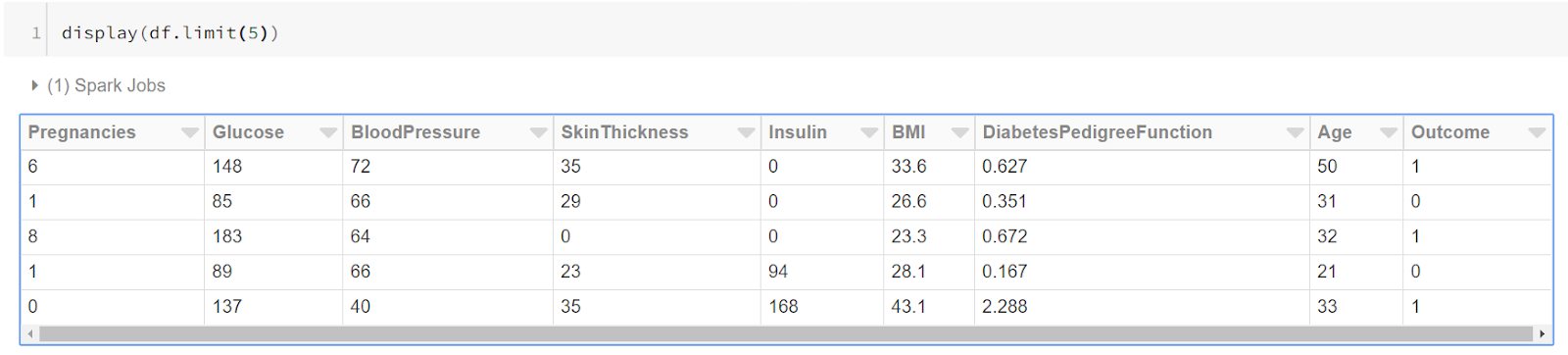Open the Insulin column dropdown arrow
The height and width of the screenshot is (355, 1568).
869,132
